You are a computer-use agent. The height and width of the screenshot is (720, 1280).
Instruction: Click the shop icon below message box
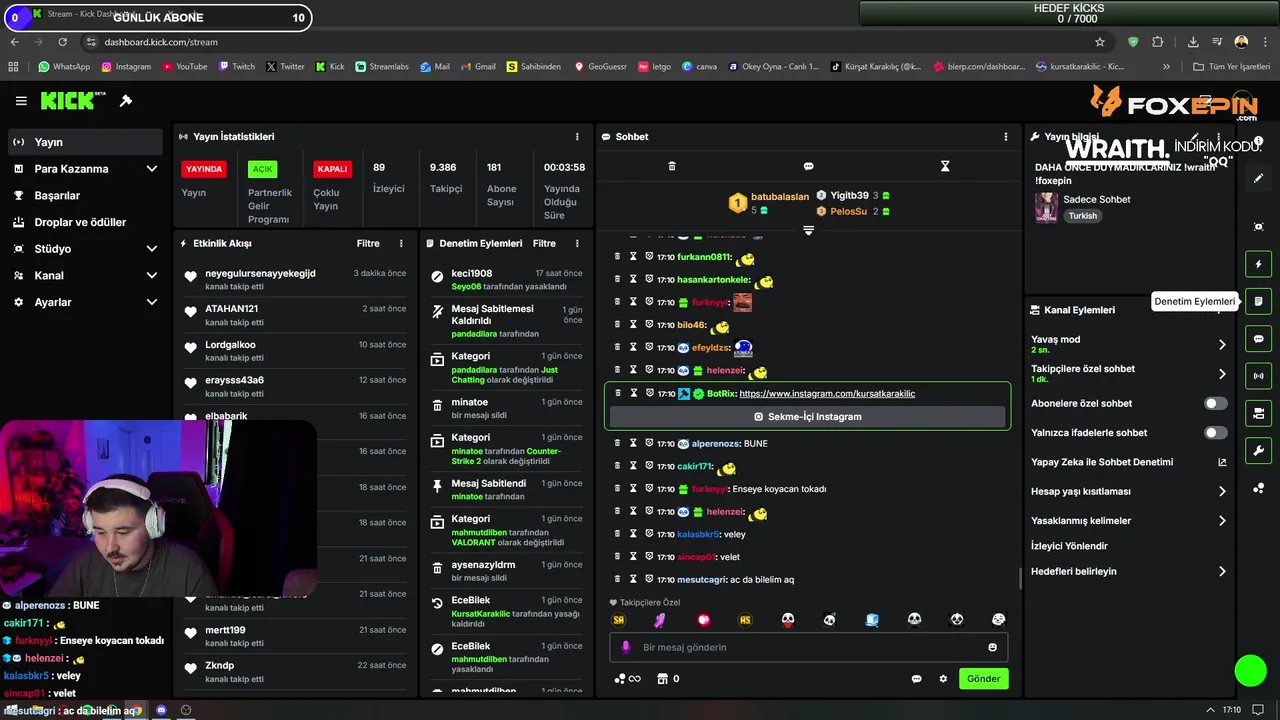click(661, 679)
